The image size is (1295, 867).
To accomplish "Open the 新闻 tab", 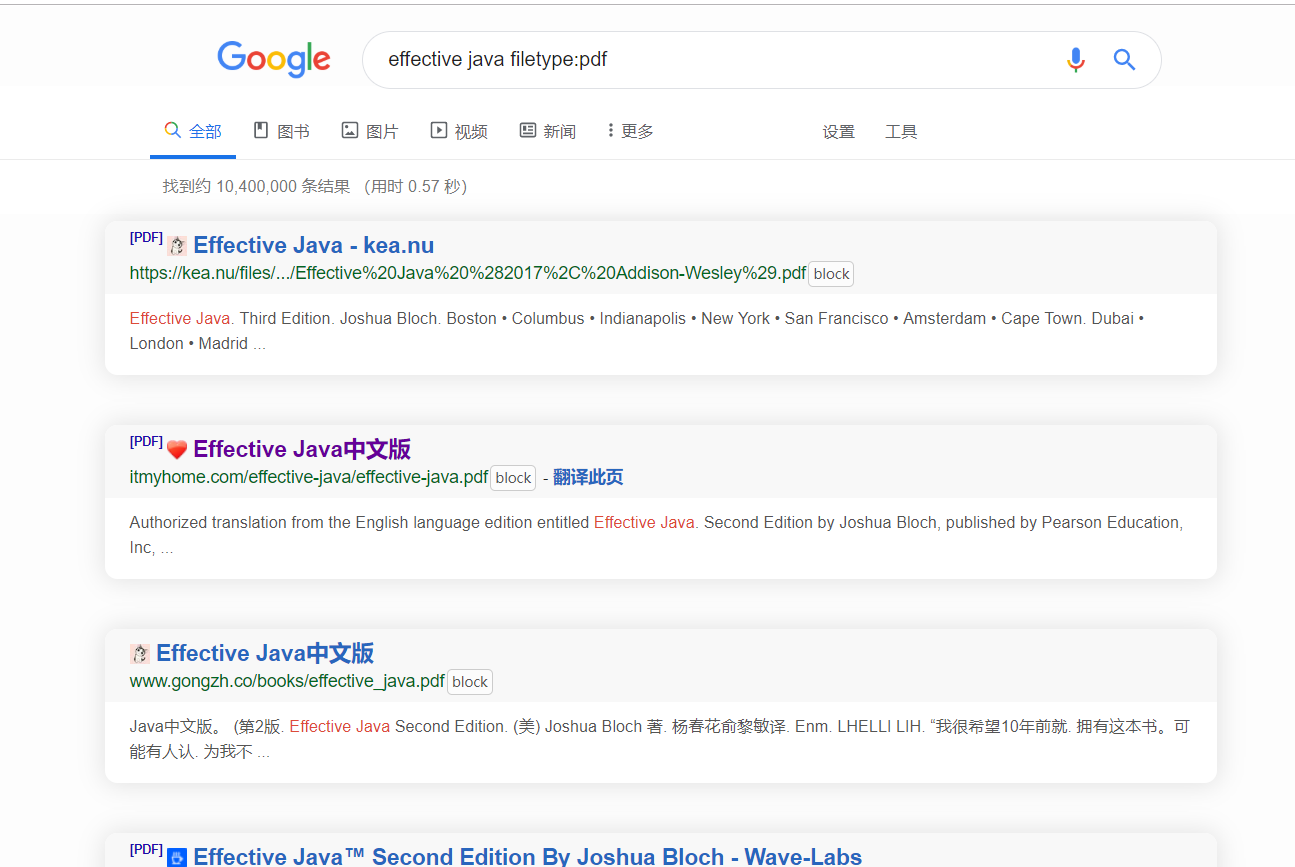I will pos(548,131).
